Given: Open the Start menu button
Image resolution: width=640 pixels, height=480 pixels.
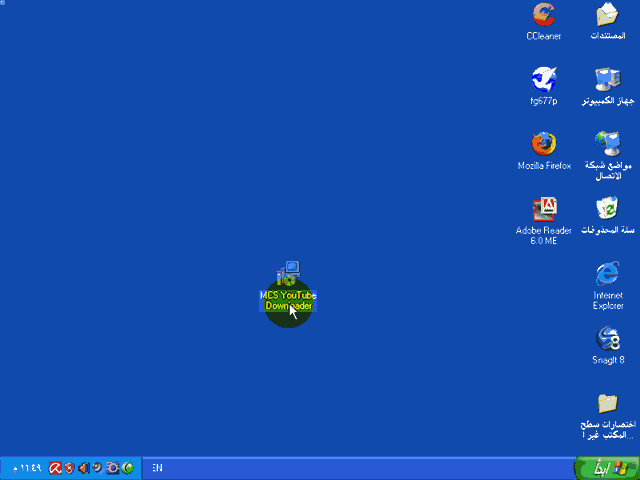Looking at the screenshot, I should [x=605, y=468].
